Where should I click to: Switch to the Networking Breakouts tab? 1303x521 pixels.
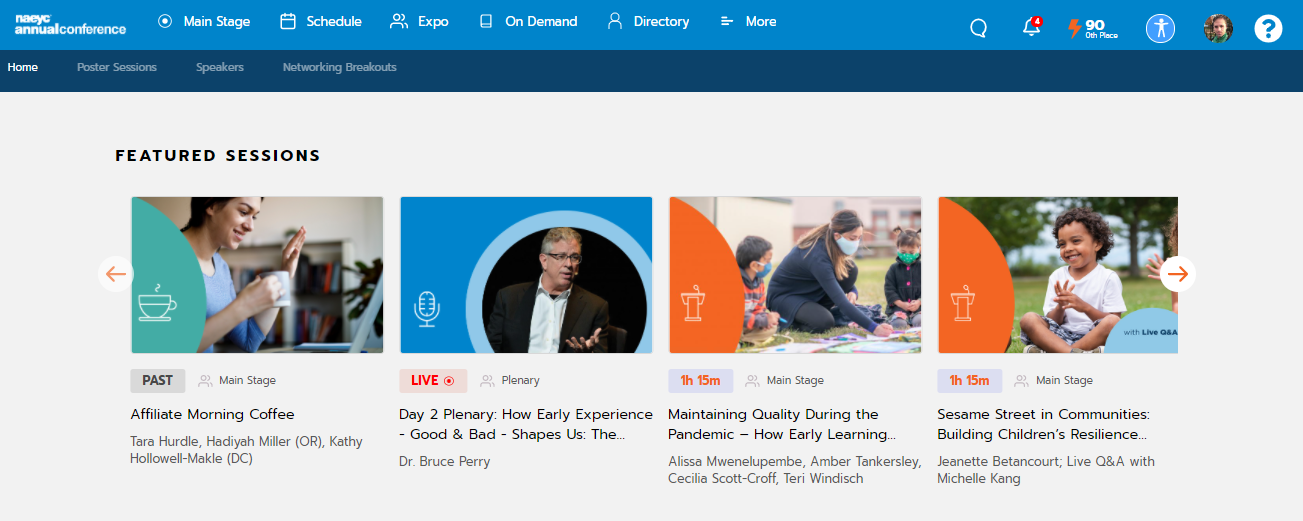click(x=340, y=67)
